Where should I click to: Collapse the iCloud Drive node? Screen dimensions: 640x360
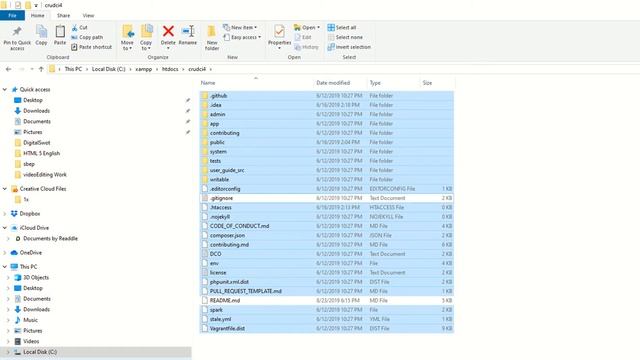click(x=5, y=228)
